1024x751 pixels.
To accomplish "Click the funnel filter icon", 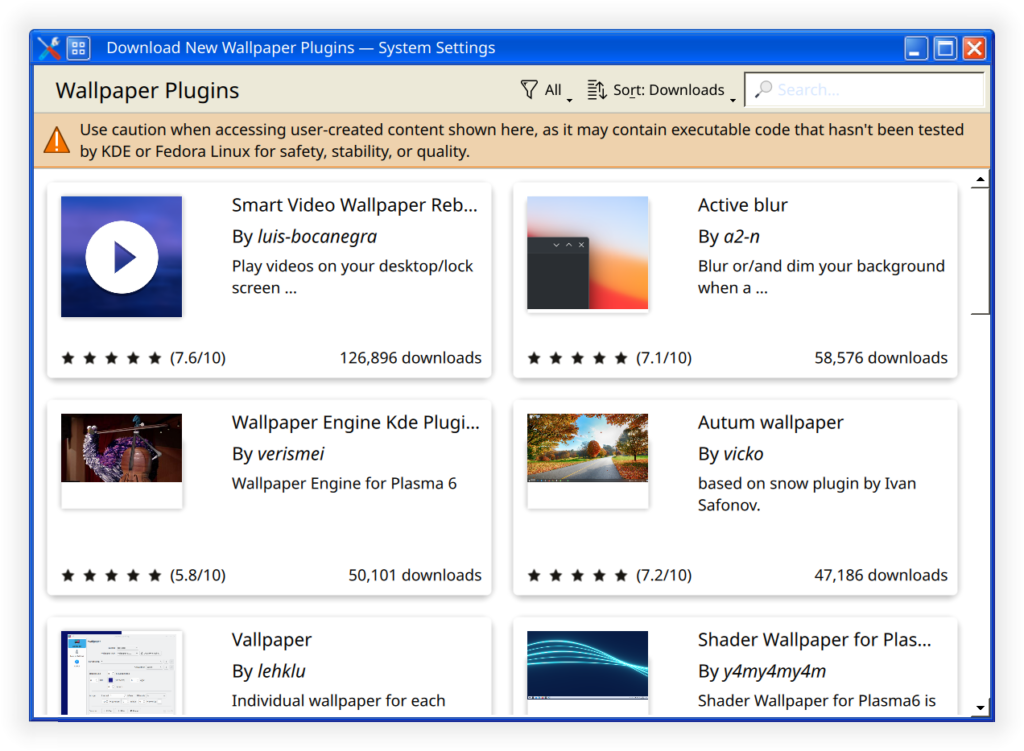I will pos(529,89).
